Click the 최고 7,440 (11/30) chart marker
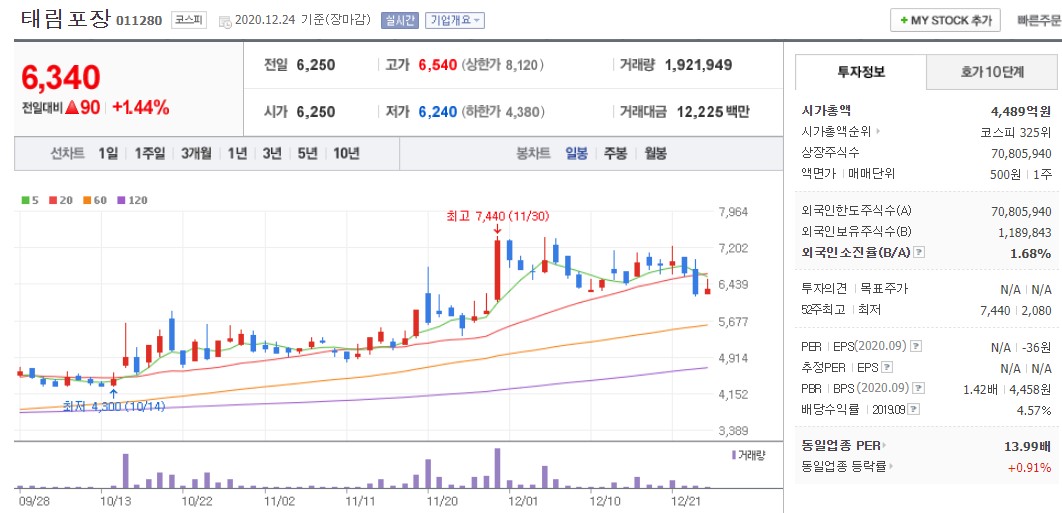Viewport: 1062px width, 513px height. (x=497, y=217)
